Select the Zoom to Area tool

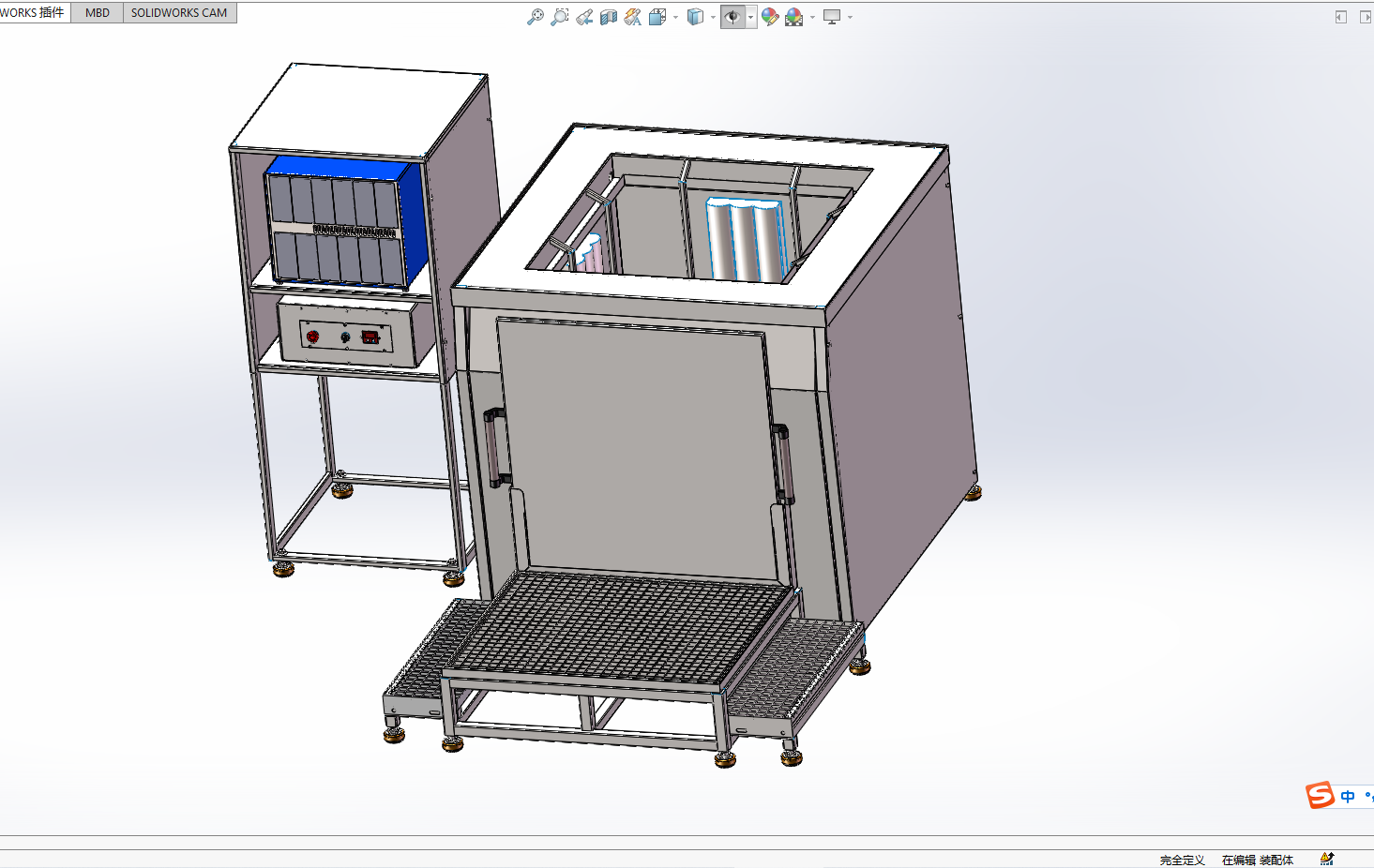point(559,17)
